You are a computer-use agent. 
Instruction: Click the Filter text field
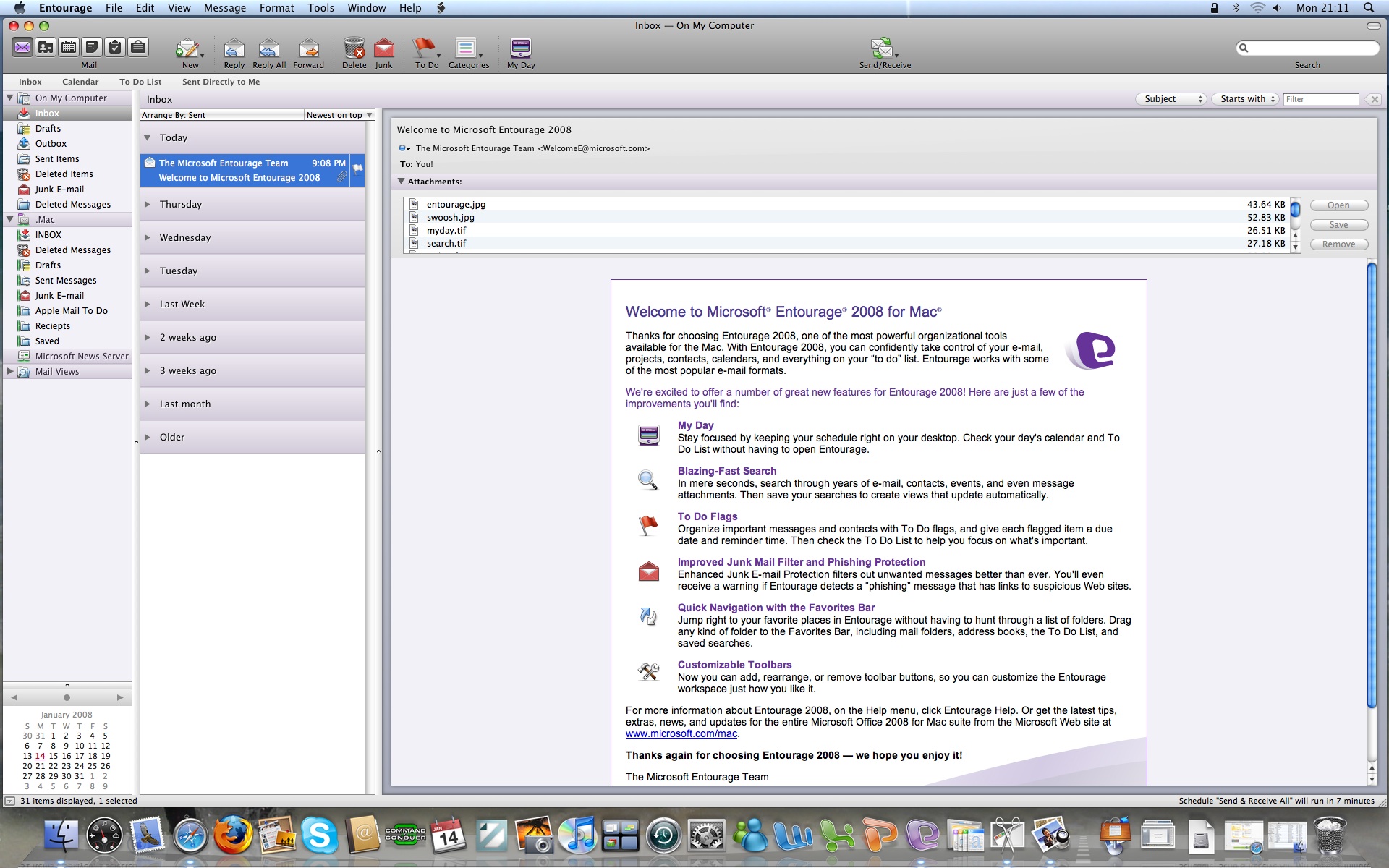[x=1321, y=99]
